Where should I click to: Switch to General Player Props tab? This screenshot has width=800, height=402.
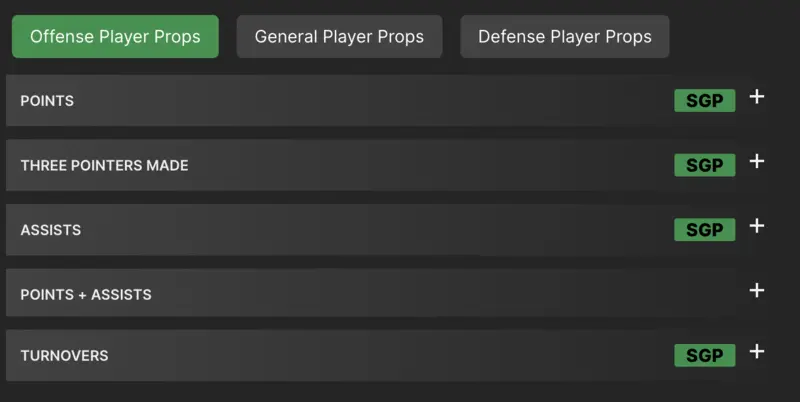[x=339, y=37]
